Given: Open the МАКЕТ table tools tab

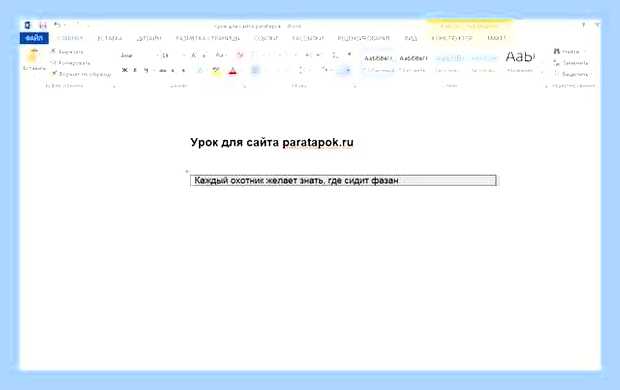Looking at the screenshot, I should click(496, 38).
